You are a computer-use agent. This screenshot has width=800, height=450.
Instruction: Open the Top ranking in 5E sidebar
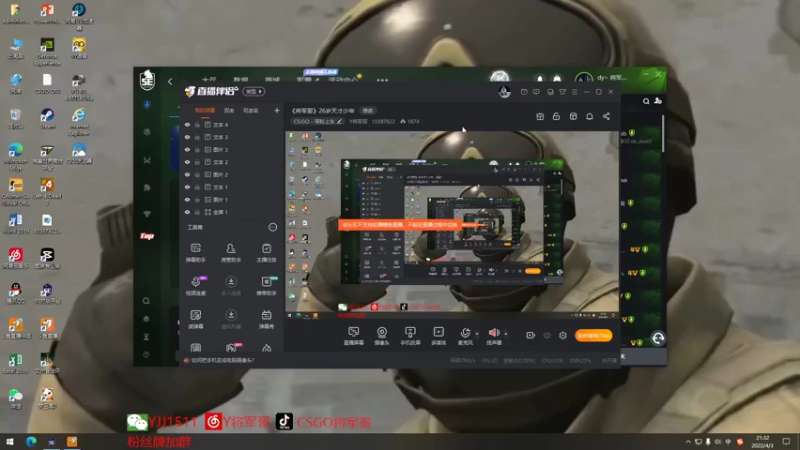pos(147,236)
